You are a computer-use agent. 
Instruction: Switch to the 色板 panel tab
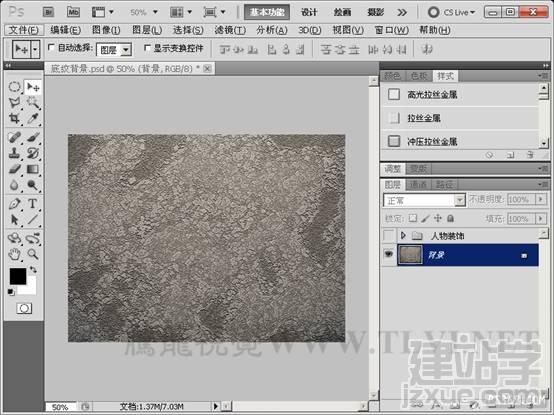(418, 76)
